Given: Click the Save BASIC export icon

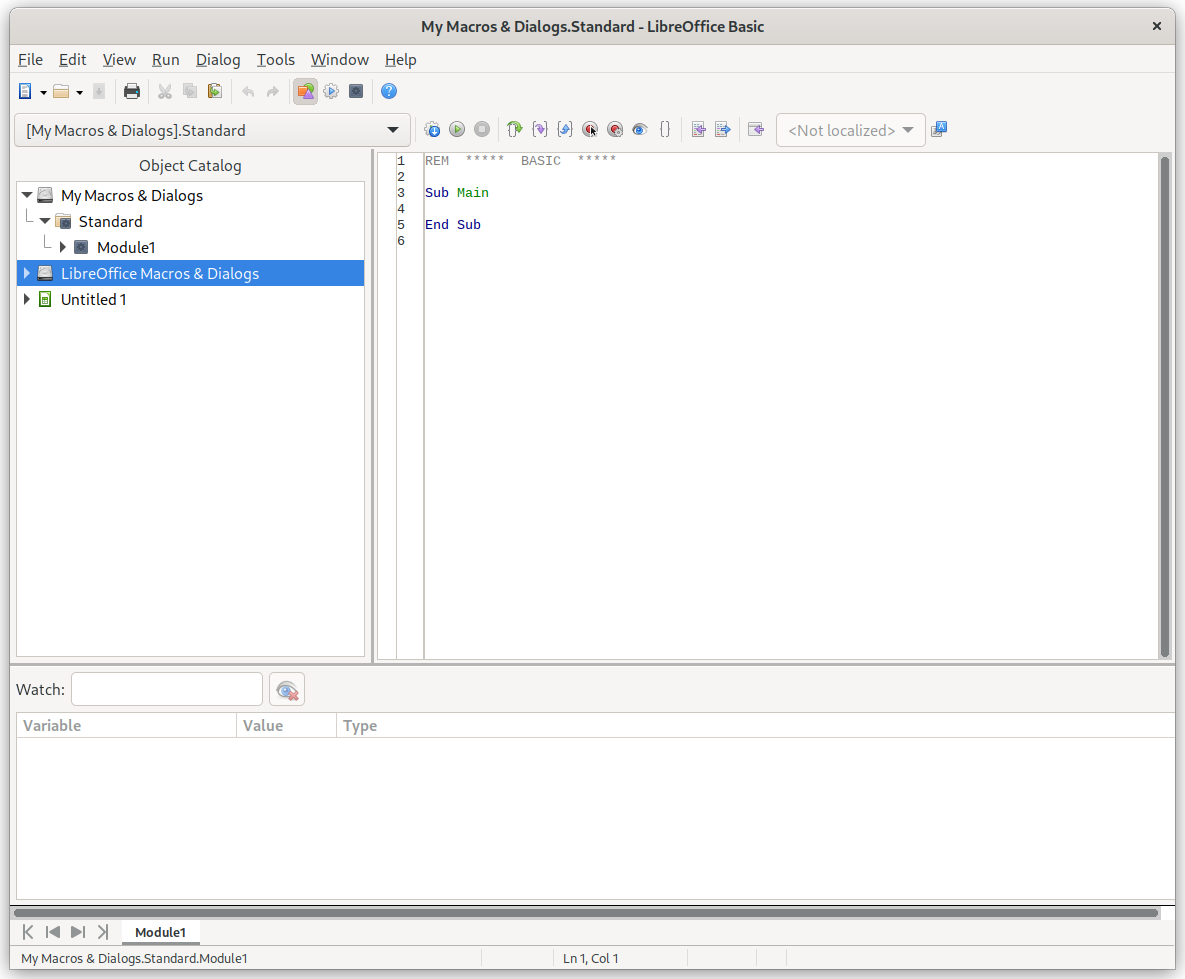Looking at the screenshot, I should [x=723, y=129].
